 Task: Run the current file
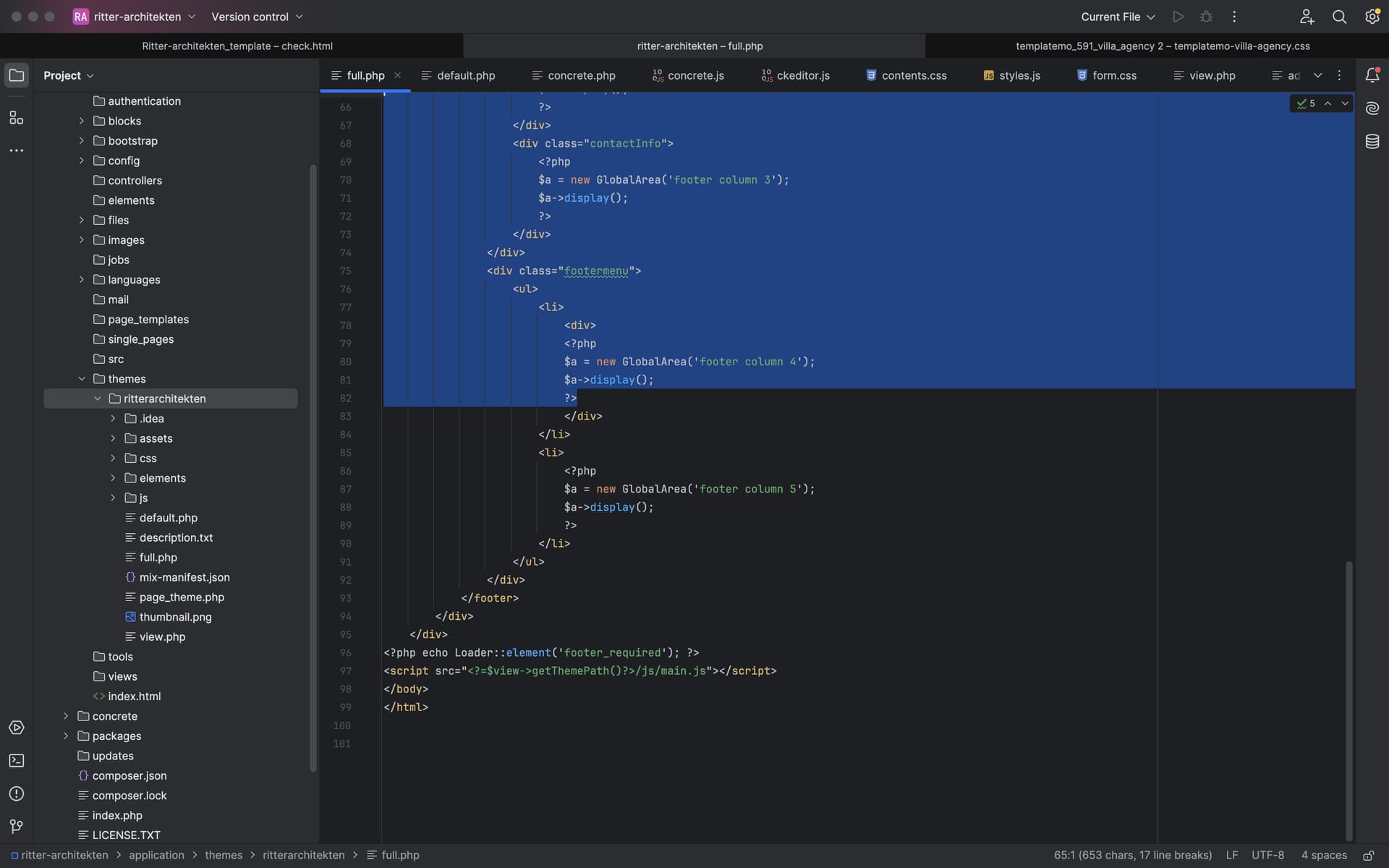pos(1178,17)
